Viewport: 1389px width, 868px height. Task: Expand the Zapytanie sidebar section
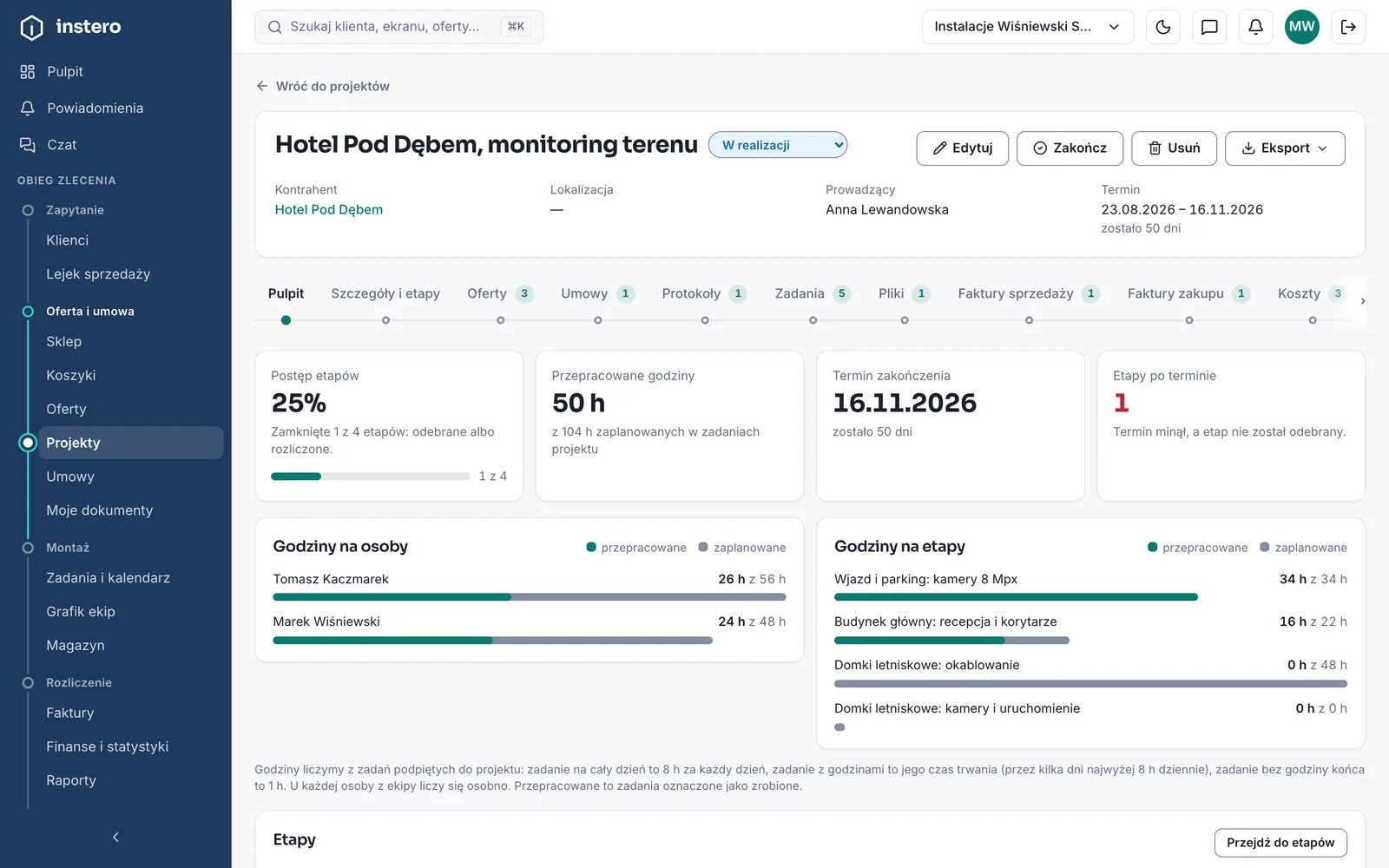click(x=75, y=210)
